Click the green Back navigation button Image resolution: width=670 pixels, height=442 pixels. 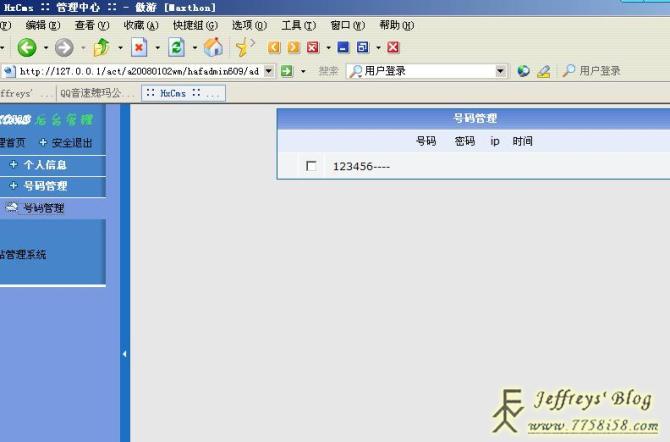pos(26,47)
